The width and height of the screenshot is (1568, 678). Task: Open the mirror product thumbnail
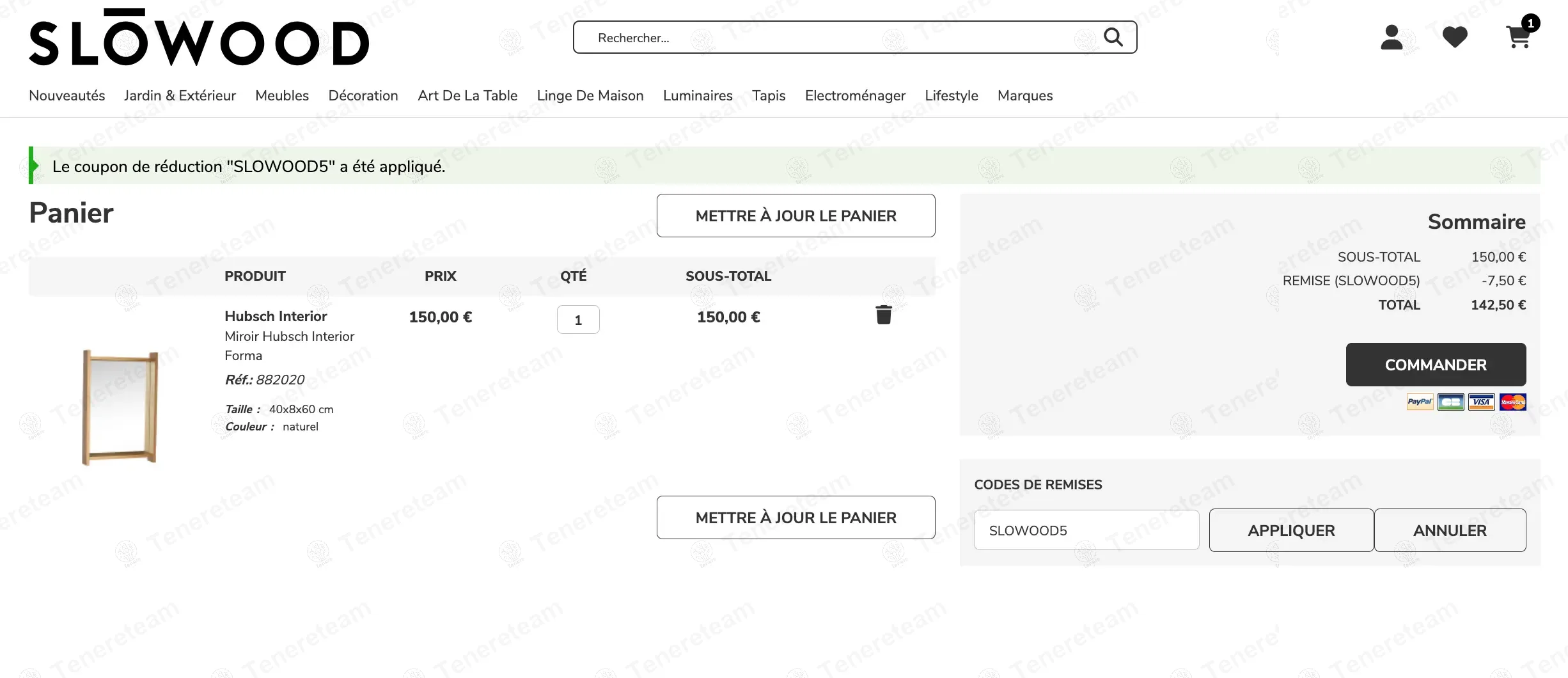[x=120, y=407]
